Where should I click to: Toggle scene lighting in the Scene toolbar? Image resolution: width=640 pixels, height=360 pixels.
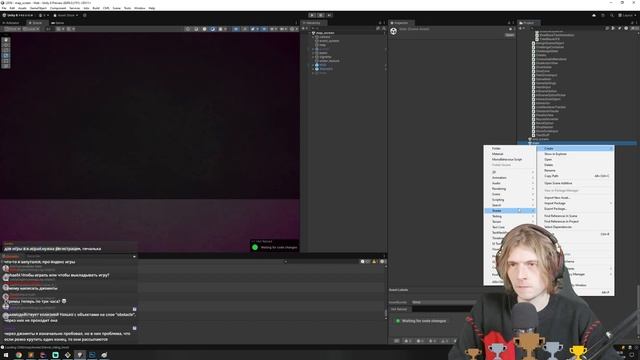click(x=245, y=29)
